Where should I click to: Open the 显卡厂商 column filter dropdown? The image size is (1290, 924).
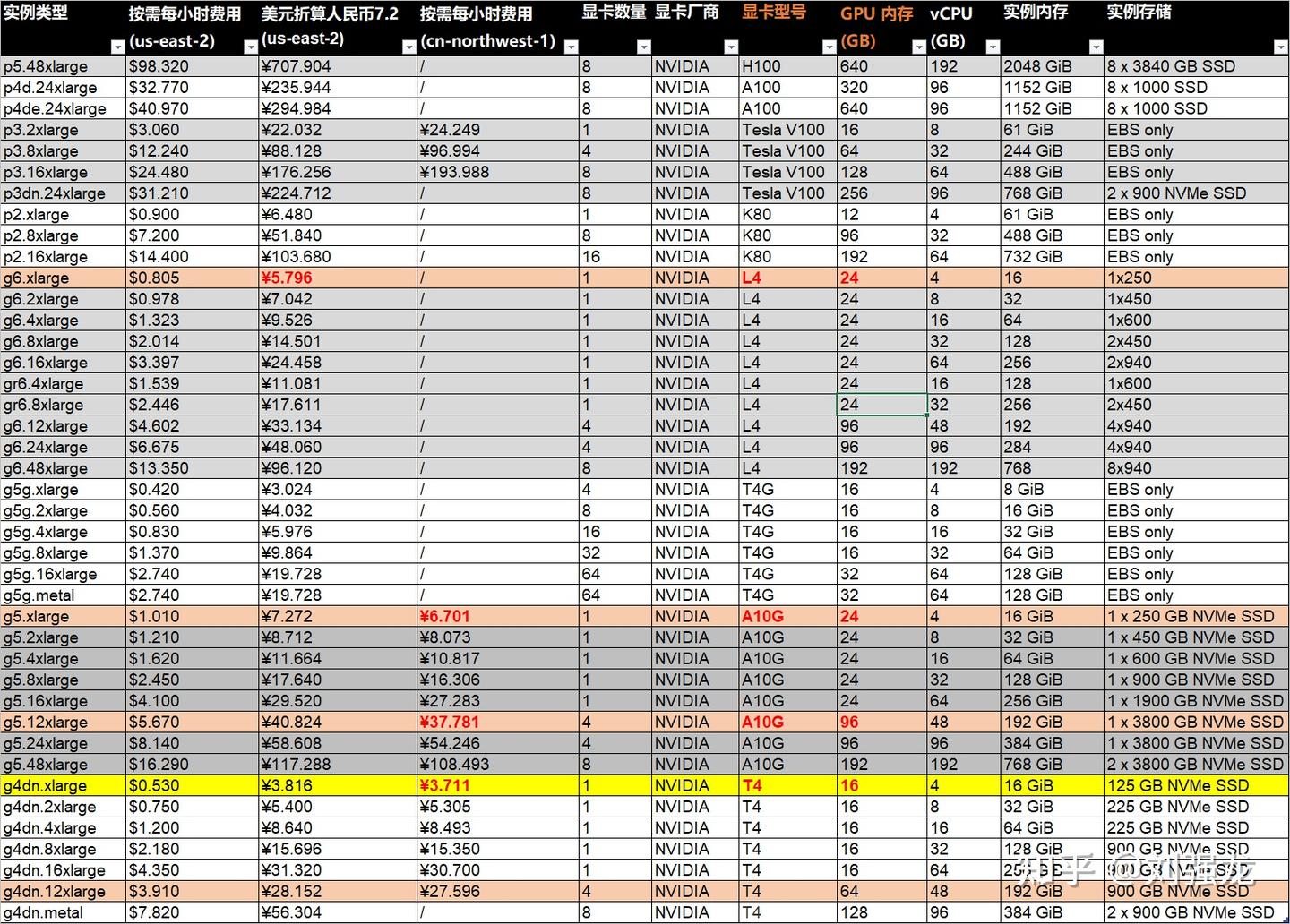(730, 47)
